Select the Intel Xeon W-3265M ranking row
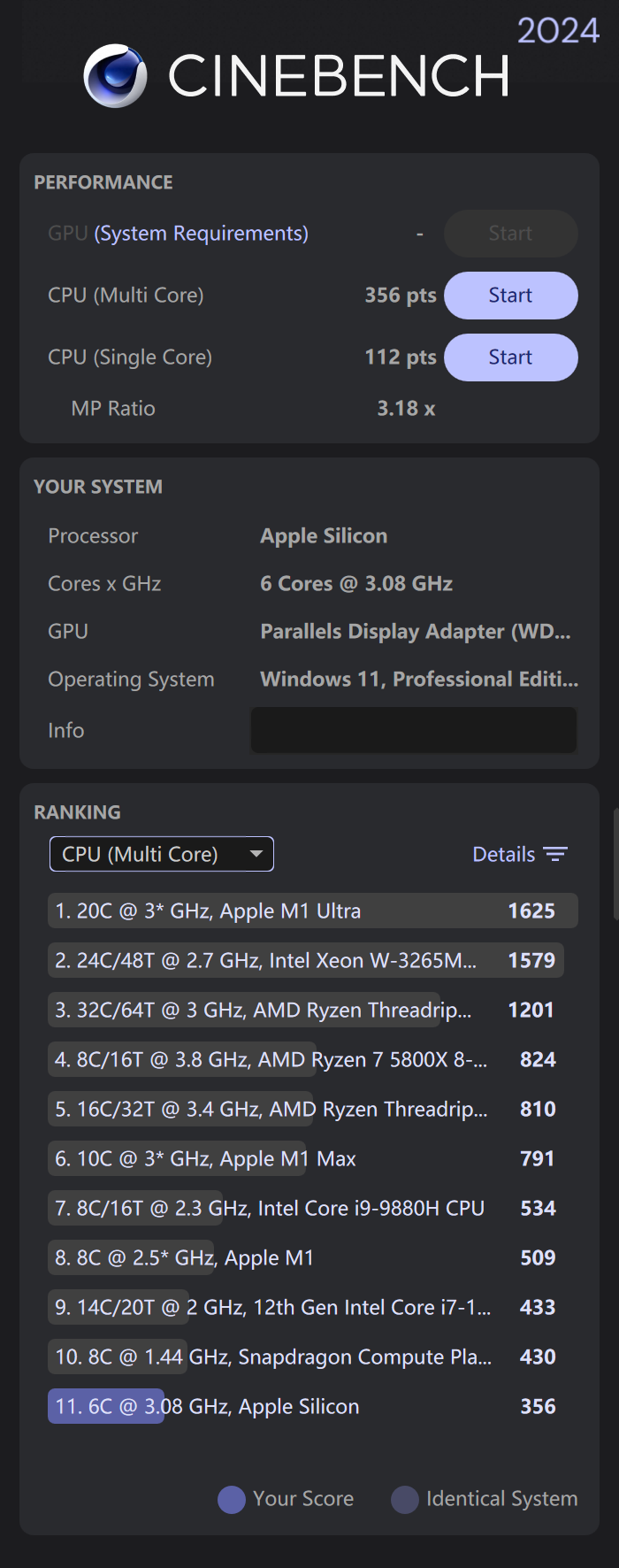This screenshot has height=1568, width=619. pos(305,960)
